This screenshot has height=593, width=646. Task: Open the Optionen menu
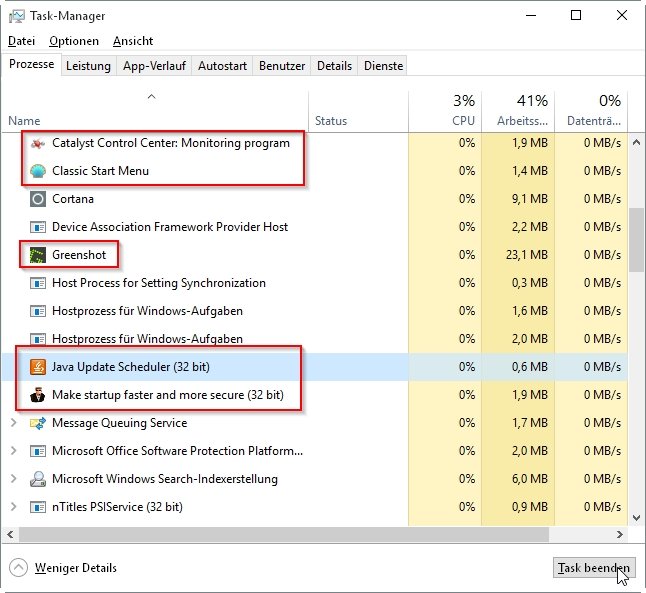74,41
